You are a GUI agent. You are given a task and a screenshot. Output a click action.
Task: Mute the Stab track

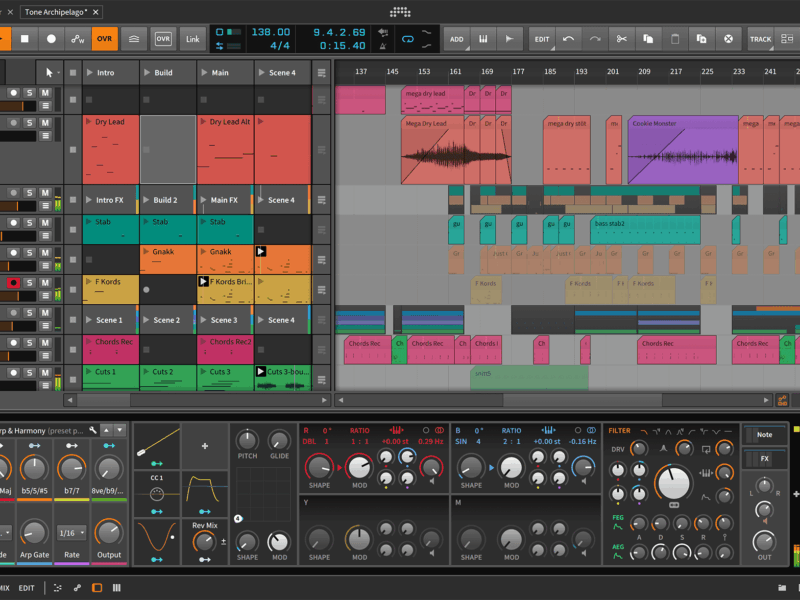coord(45,223)
